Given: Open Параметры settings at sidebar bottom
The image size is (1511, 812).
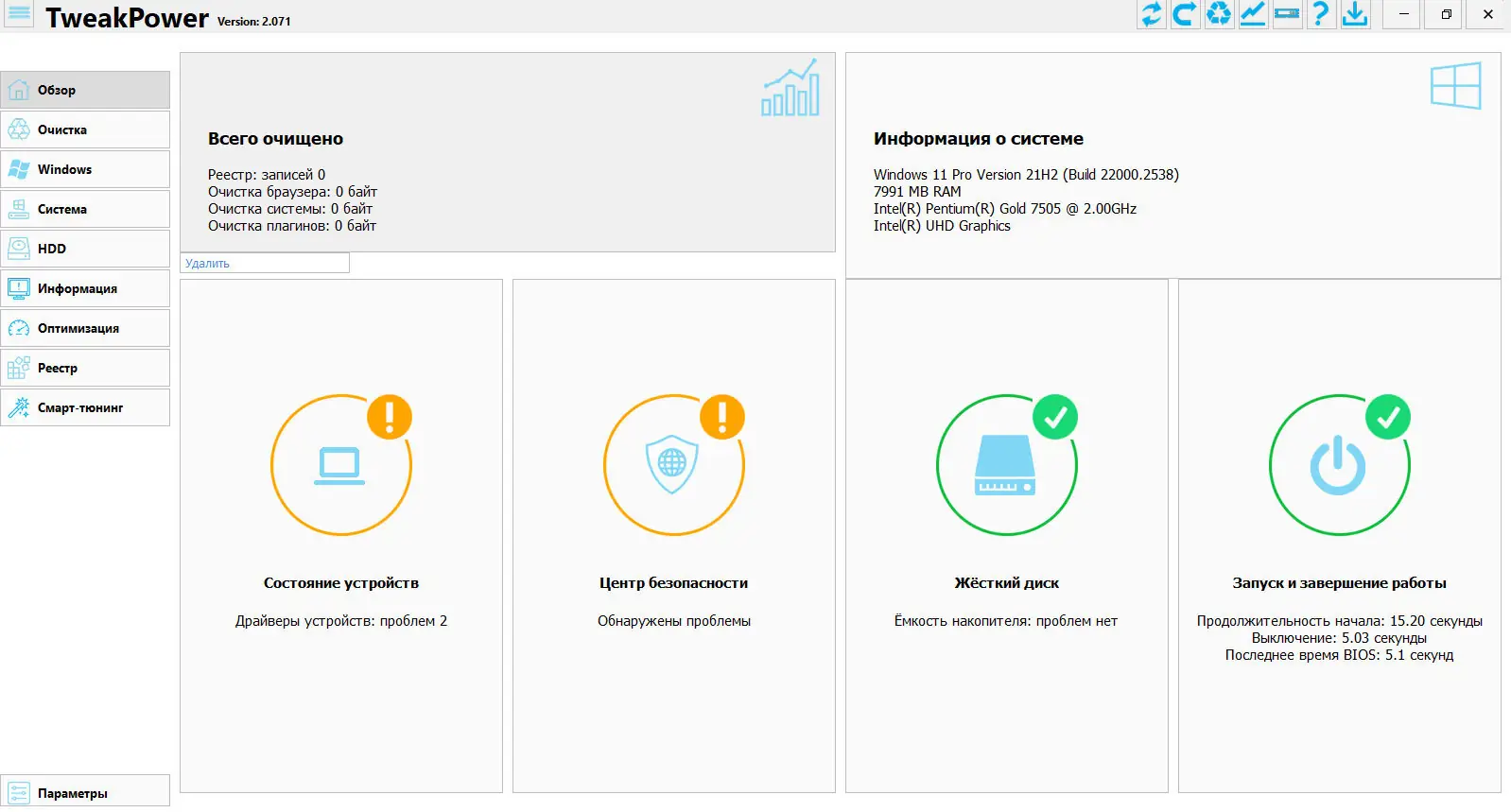Looking at the screenshot, I should tap(85, 792).
